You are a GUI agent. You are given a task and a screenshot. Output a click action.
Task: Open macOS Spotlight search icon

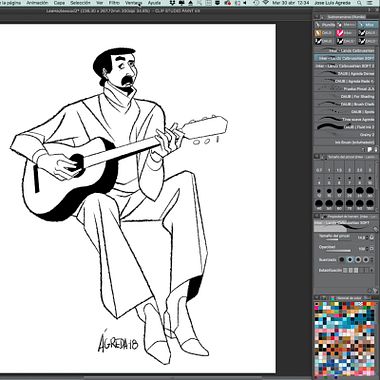tap(359, 3)
